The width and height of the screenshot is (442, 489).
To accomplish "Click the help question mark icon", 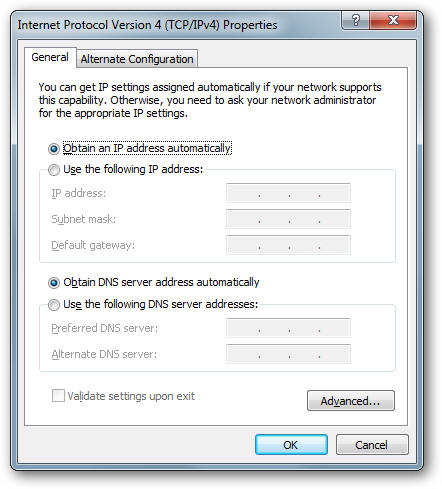I will (x=355, y=20).
